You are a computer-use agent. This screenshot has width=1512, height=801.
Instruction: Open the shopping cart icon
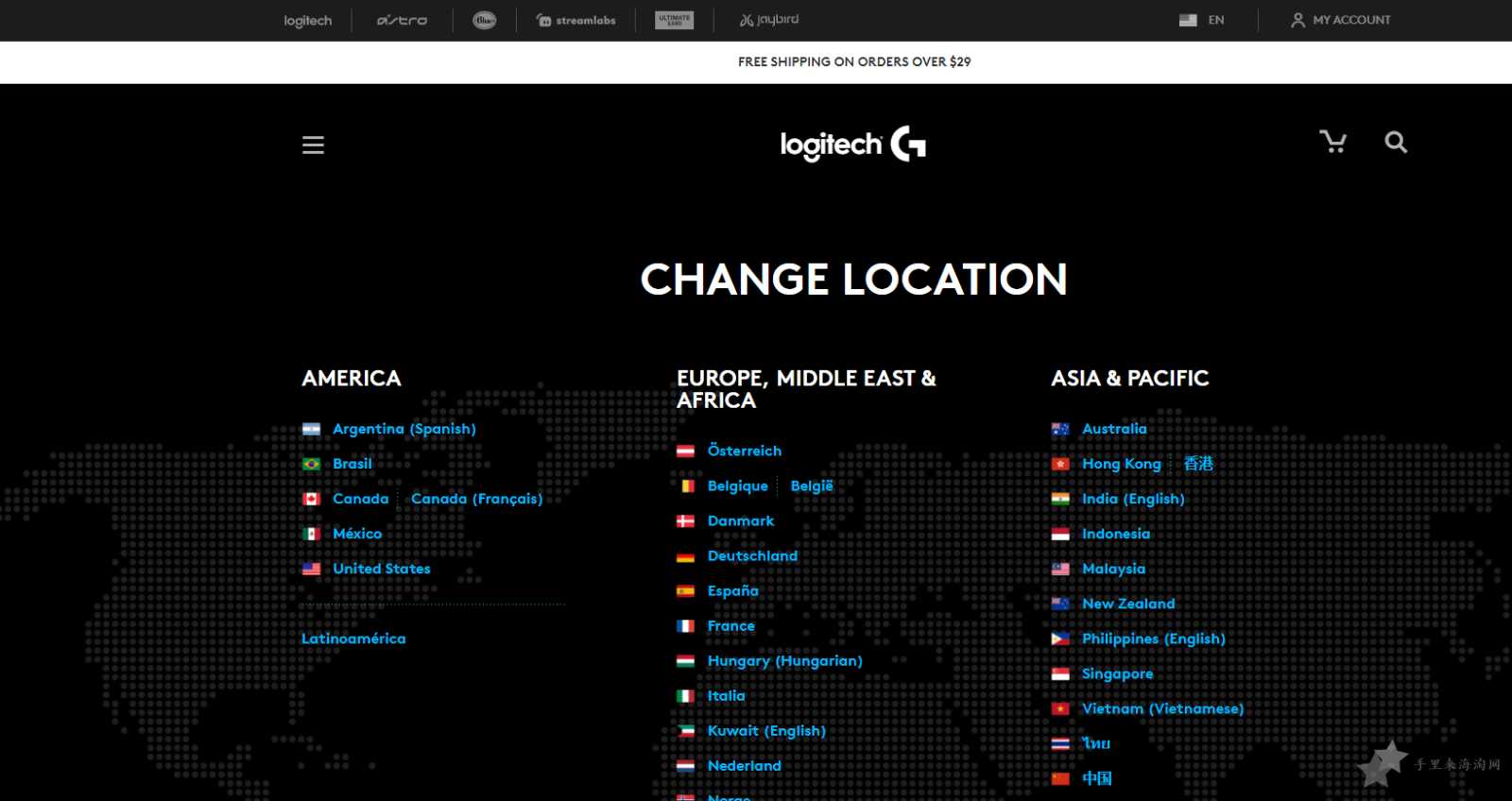(1332, 142)
